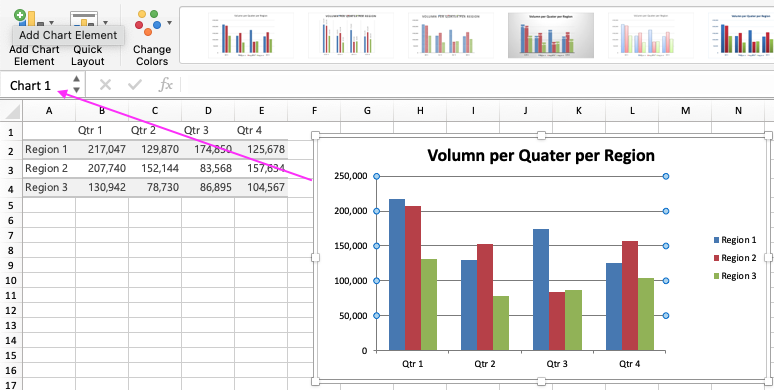This screenshot has width=774, height=390.
Task: Click the chart title Volumn per Quater per Region
Action: pyautogui.click(x=541, y=156)
